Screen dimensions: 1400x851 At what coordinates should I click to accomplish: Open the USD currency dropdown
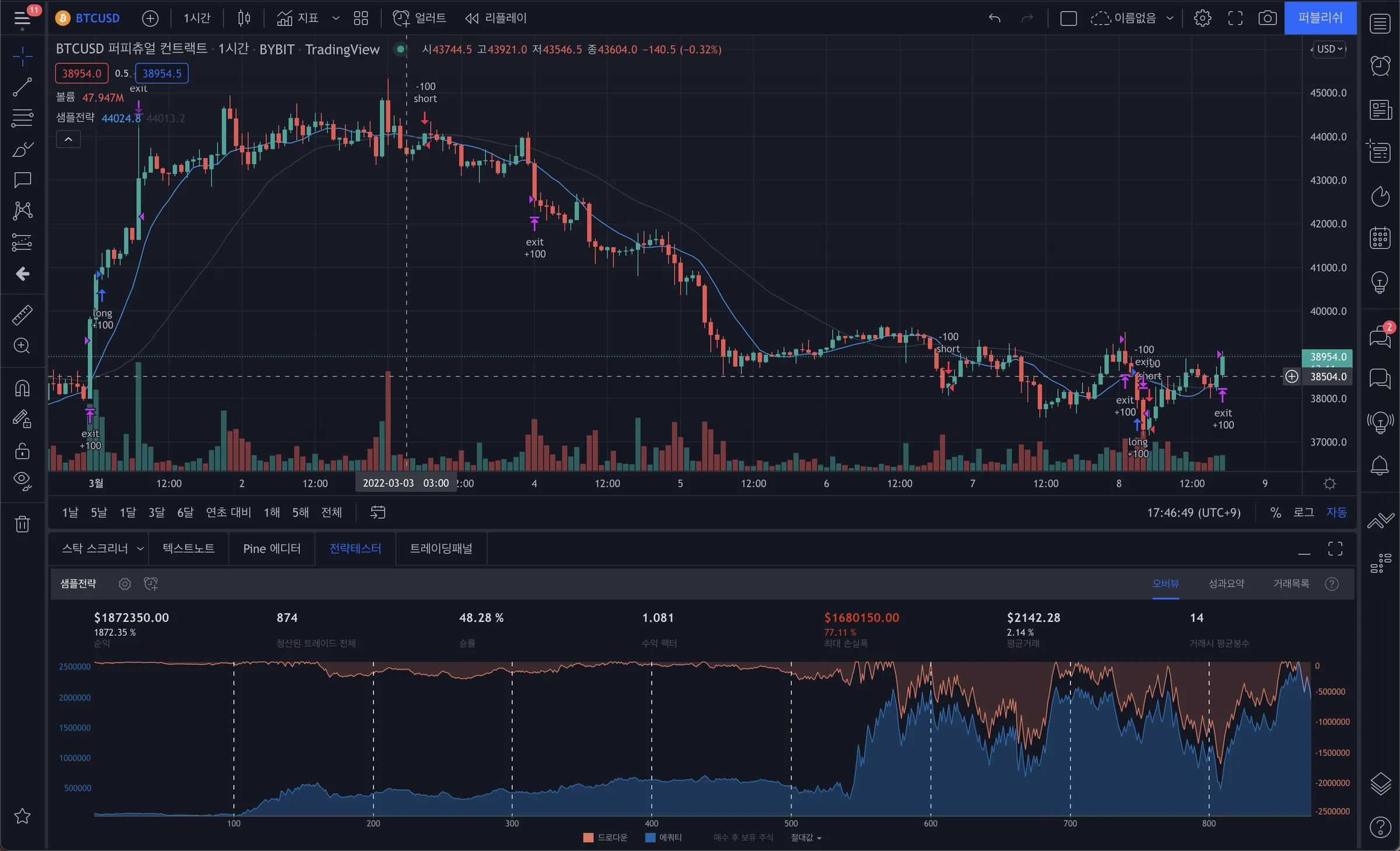1330,49
